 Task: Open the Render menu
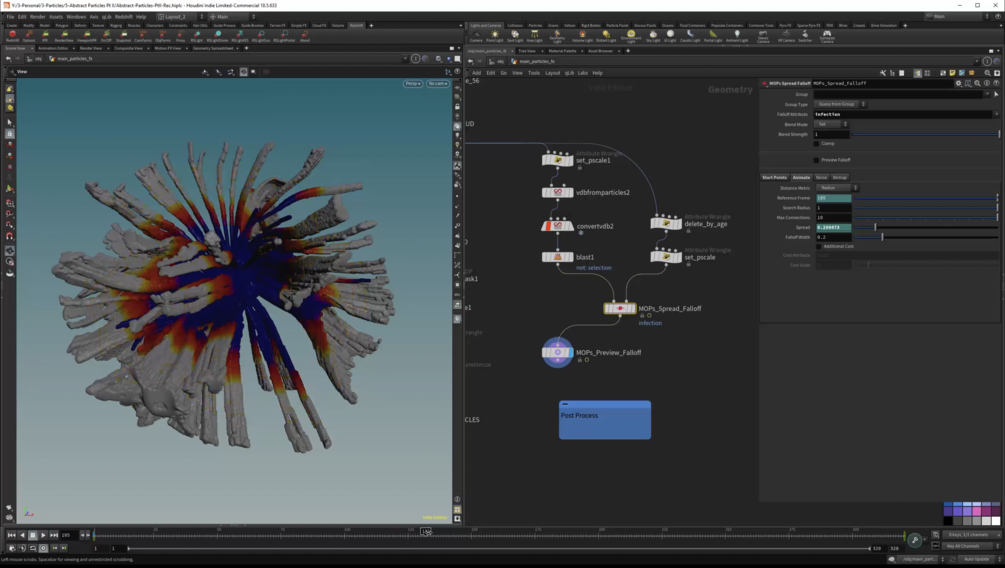pyautogui.click(x=38, y=17)
